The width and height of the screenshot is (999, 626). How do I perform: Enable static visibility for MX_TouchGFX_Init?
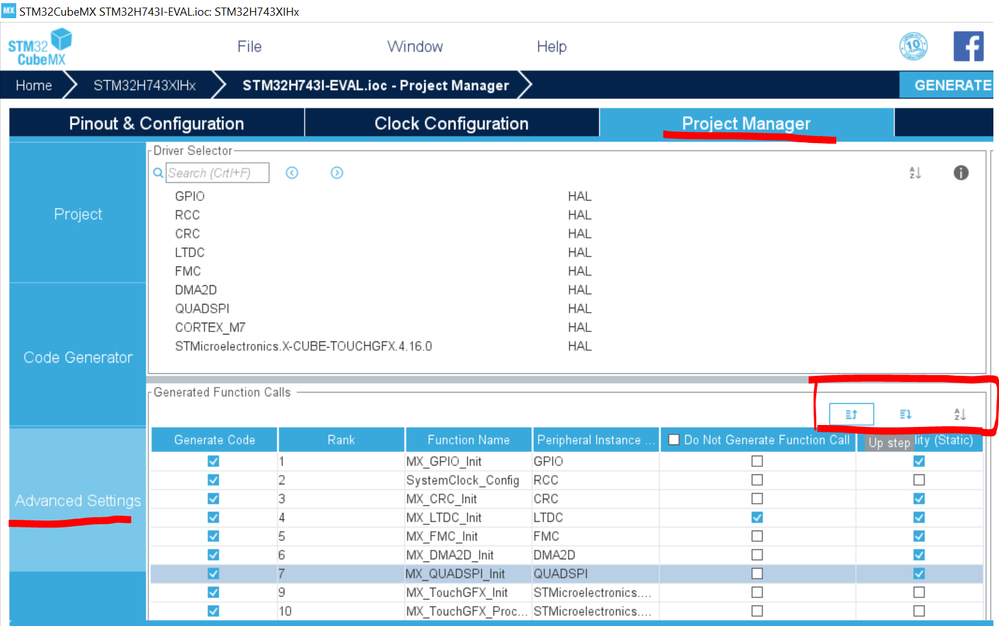click(919, 592)
